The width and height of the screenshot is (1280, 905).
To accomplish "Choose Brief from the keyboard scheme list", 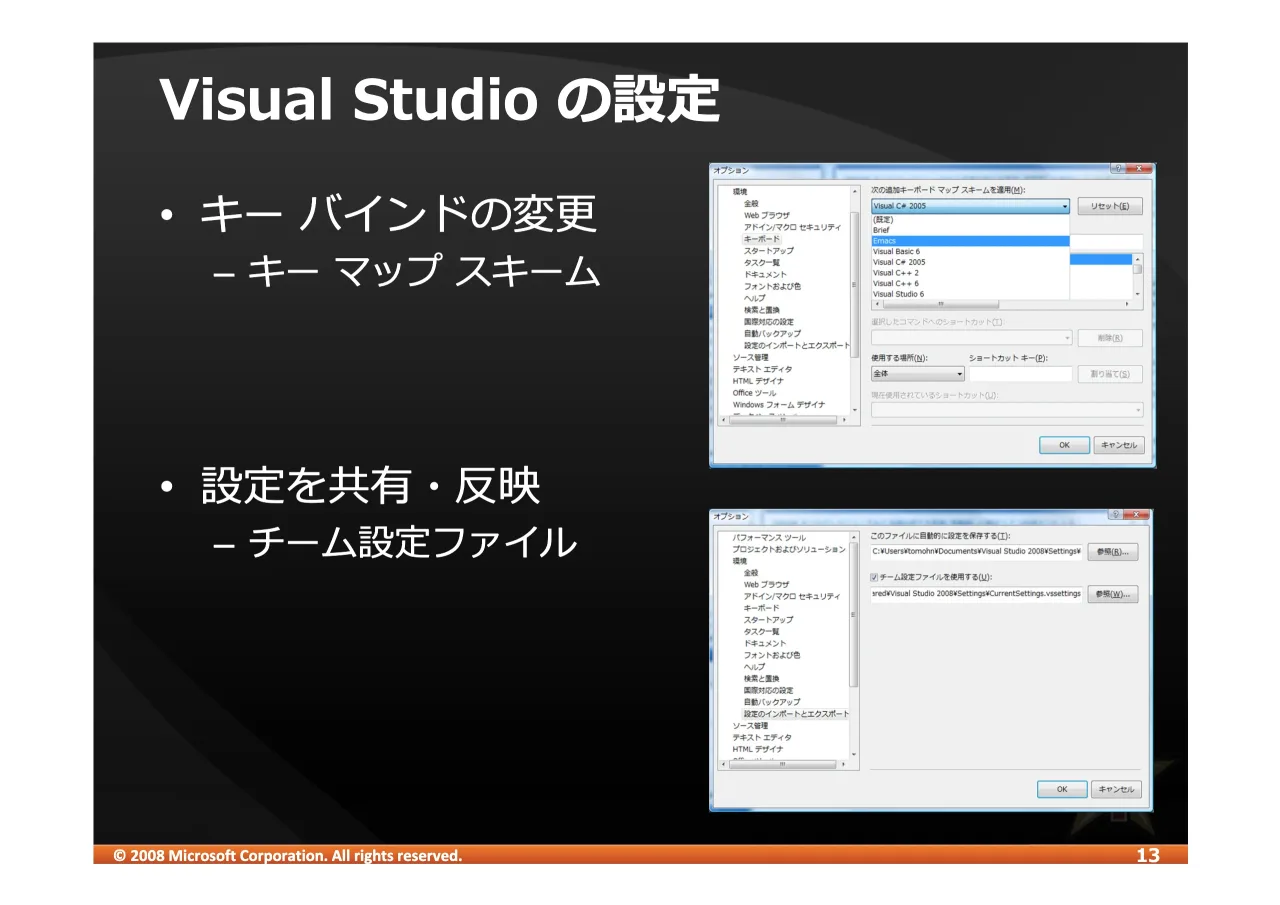I will coord(970,230).
